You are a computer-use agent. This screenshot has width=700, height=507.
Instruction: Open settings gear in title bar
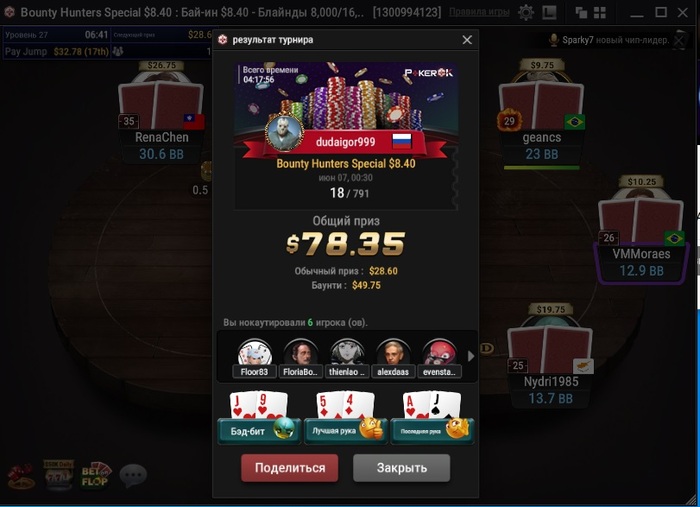[x=526, y=12]
